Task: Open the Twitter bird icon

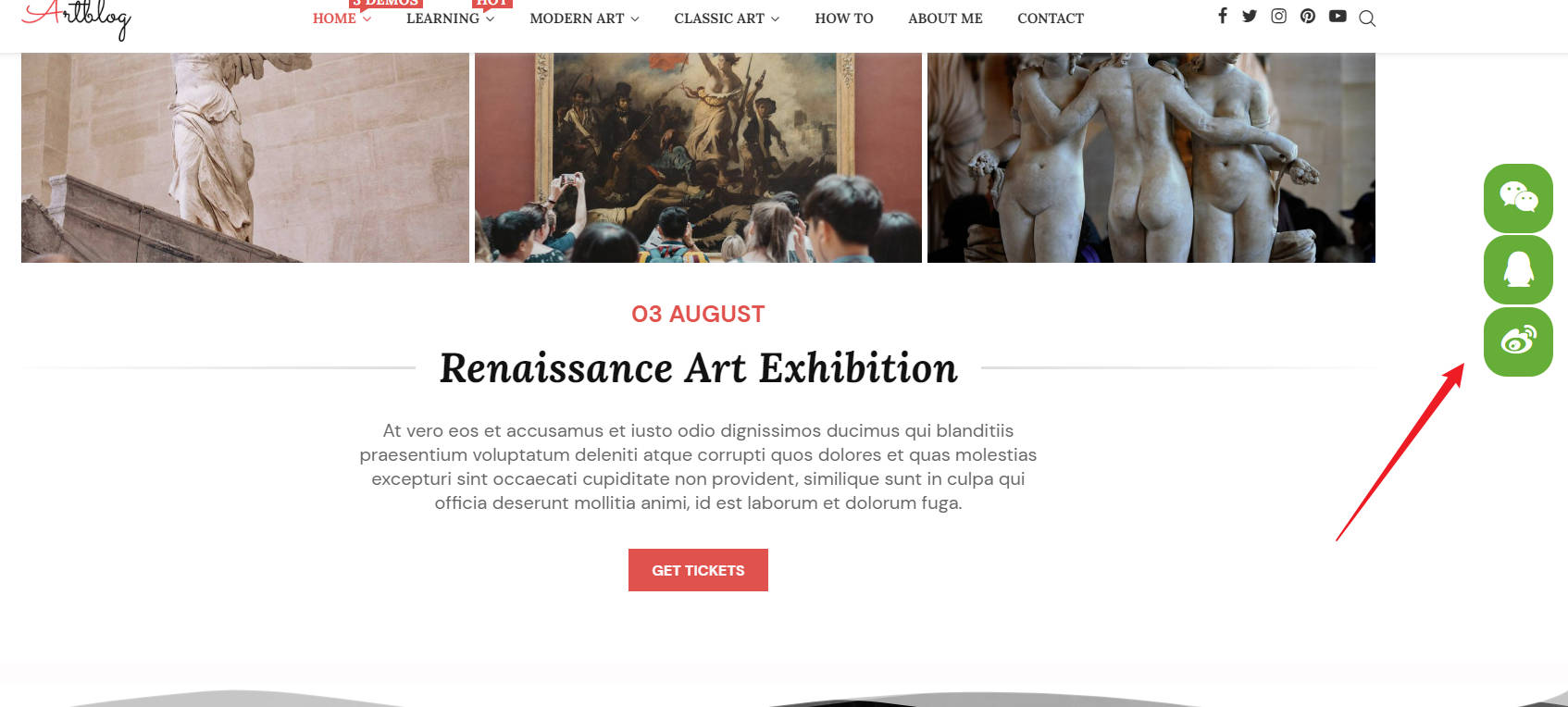Action: (1250, 16)
